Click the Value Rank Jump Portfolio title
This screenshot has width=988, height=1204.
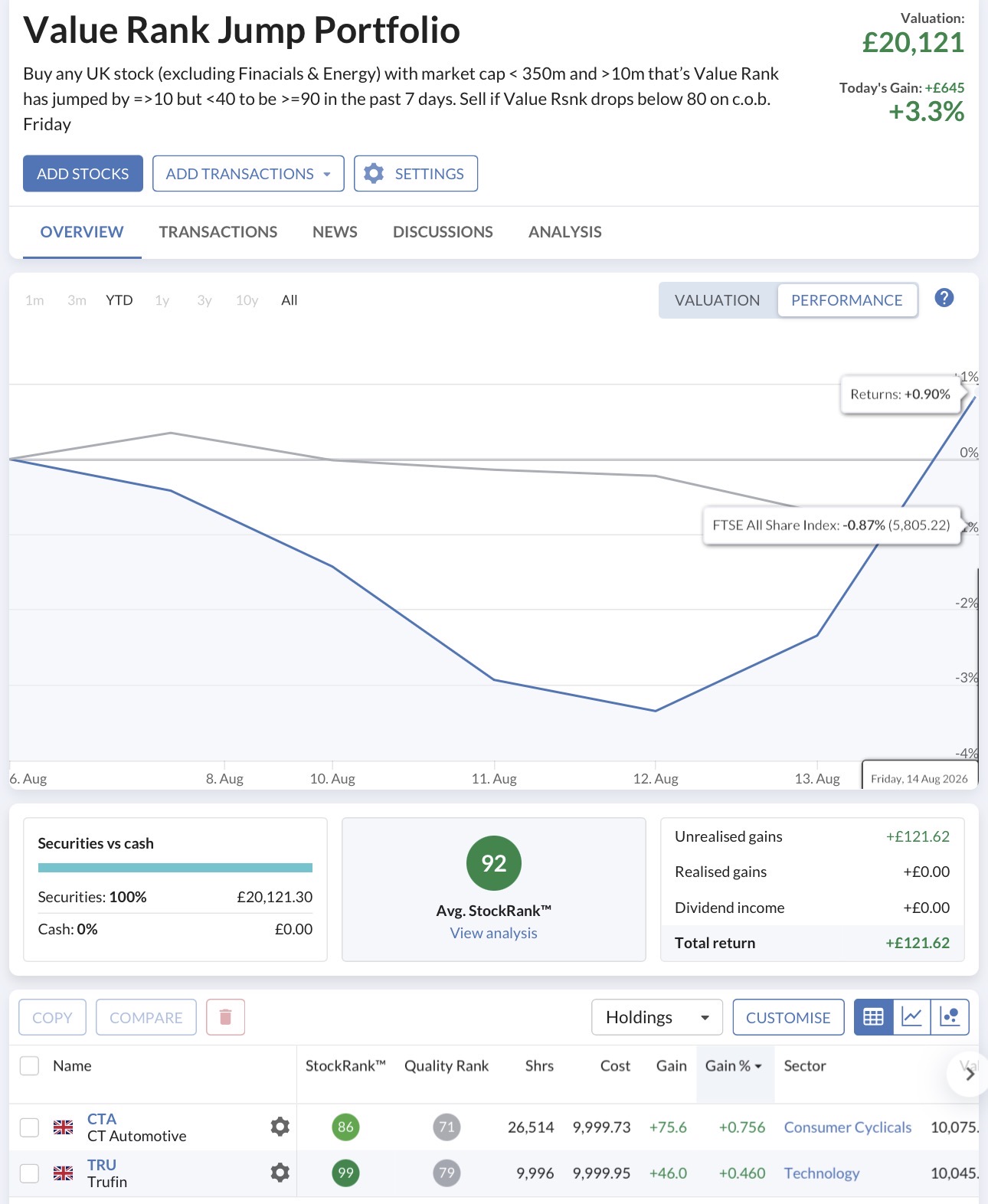[242, 31]
